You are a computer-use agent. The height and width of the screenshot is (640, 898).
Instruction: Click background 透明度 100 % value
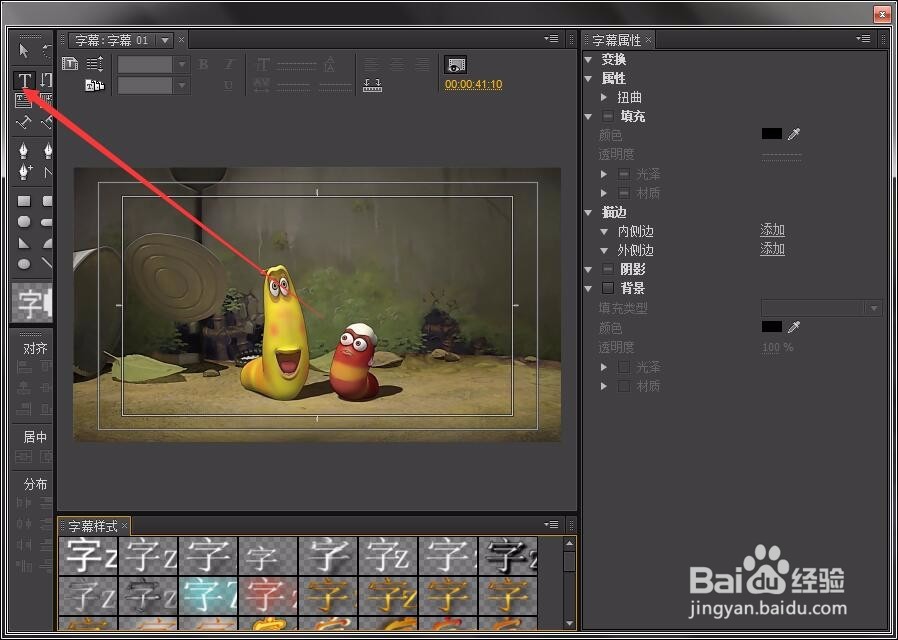(777, 347)
